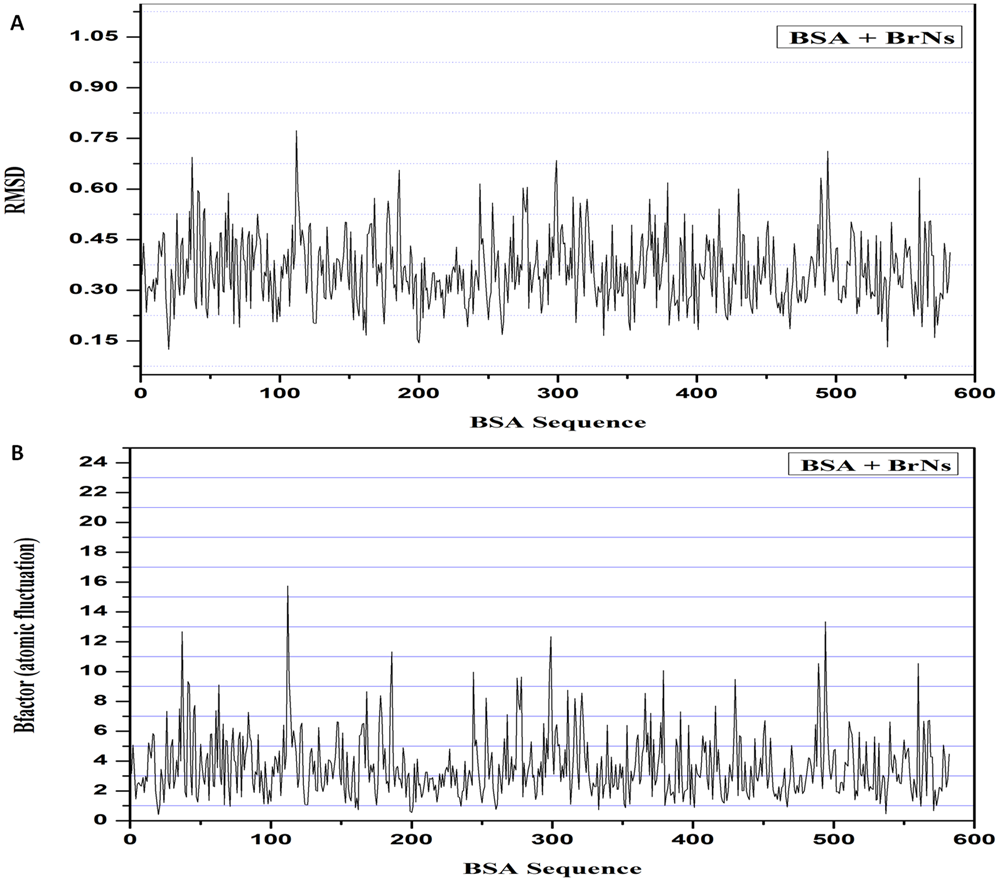The width and height of the screenshot is (1000, 882).
Task: Click the Bfactor peak near residue 115
Action: tap(289, 590)
